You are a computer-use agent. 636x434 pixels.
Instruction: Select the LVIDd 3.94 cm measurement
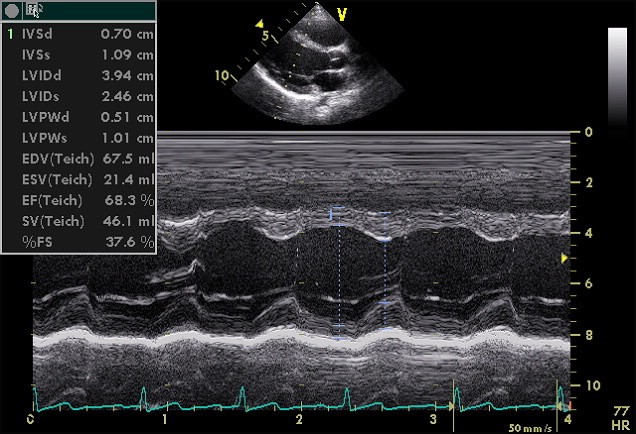[x=80, y=75]
